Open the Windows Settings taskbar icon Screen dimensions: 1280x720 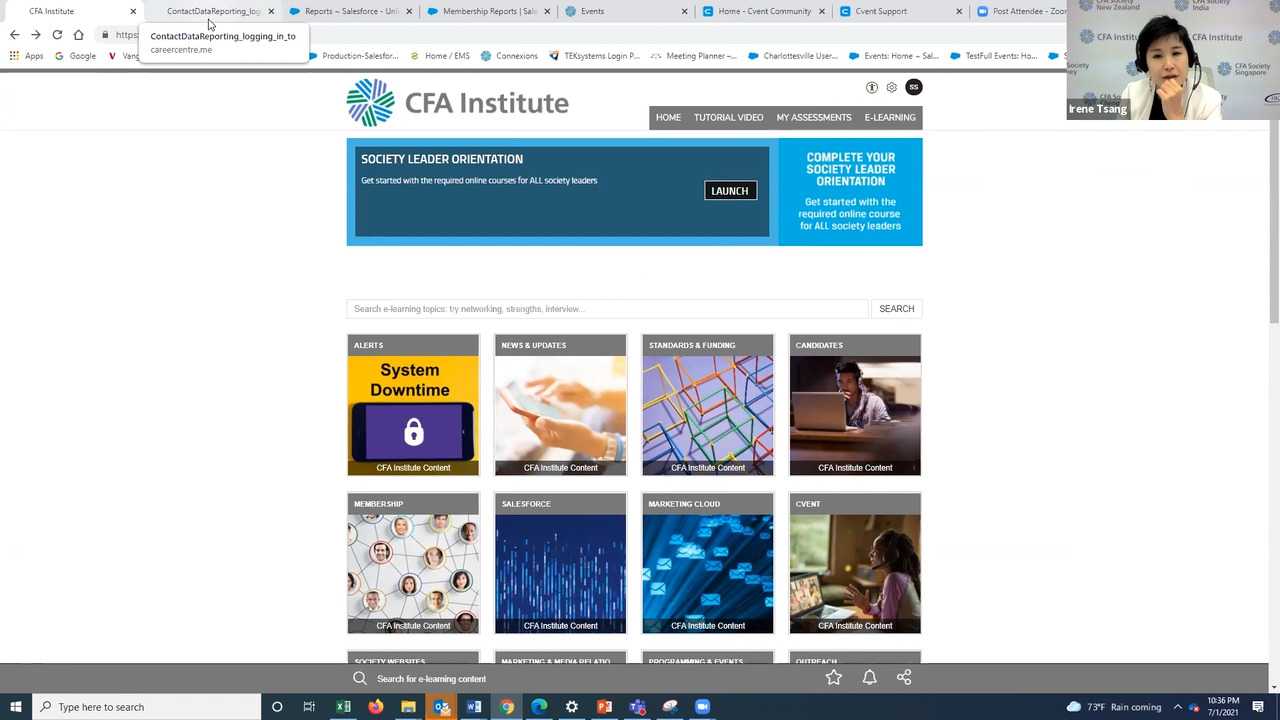click(x=571, y=707)
